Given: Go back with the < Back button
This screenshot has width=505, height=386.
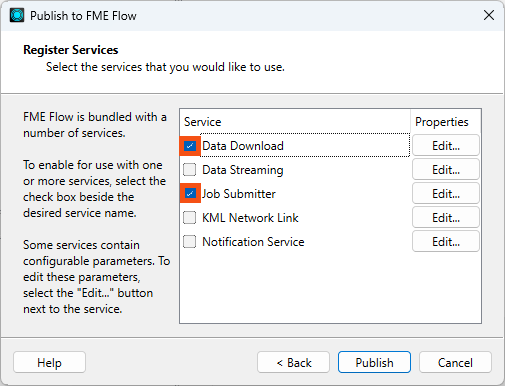Looking at the screenshot, I should click(293, 362).
